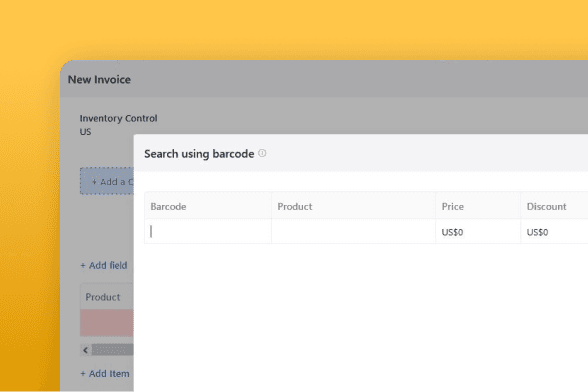Click the horizontal scrollbar thumb under Product
Image resolution: width=588 pixels, height=392 pixels.
(x=112, y=350)
